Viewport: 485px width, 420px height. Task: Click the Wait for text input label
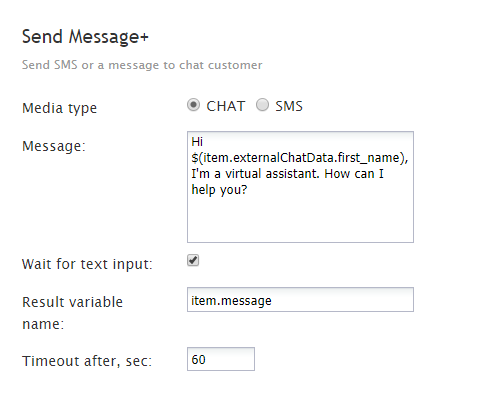(87, 264)
